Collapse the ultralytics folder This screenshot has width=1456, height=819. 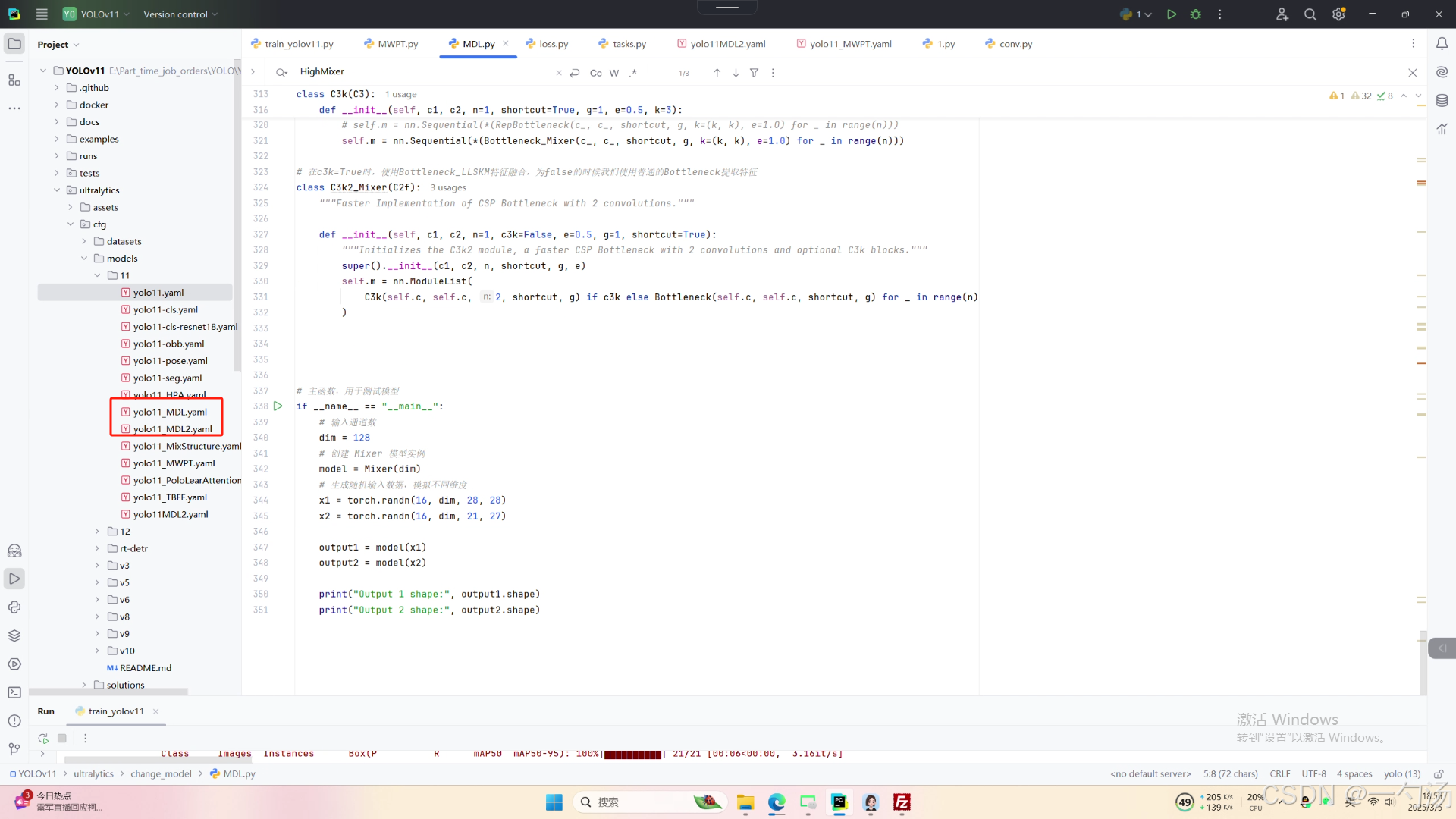click(57, 190)
